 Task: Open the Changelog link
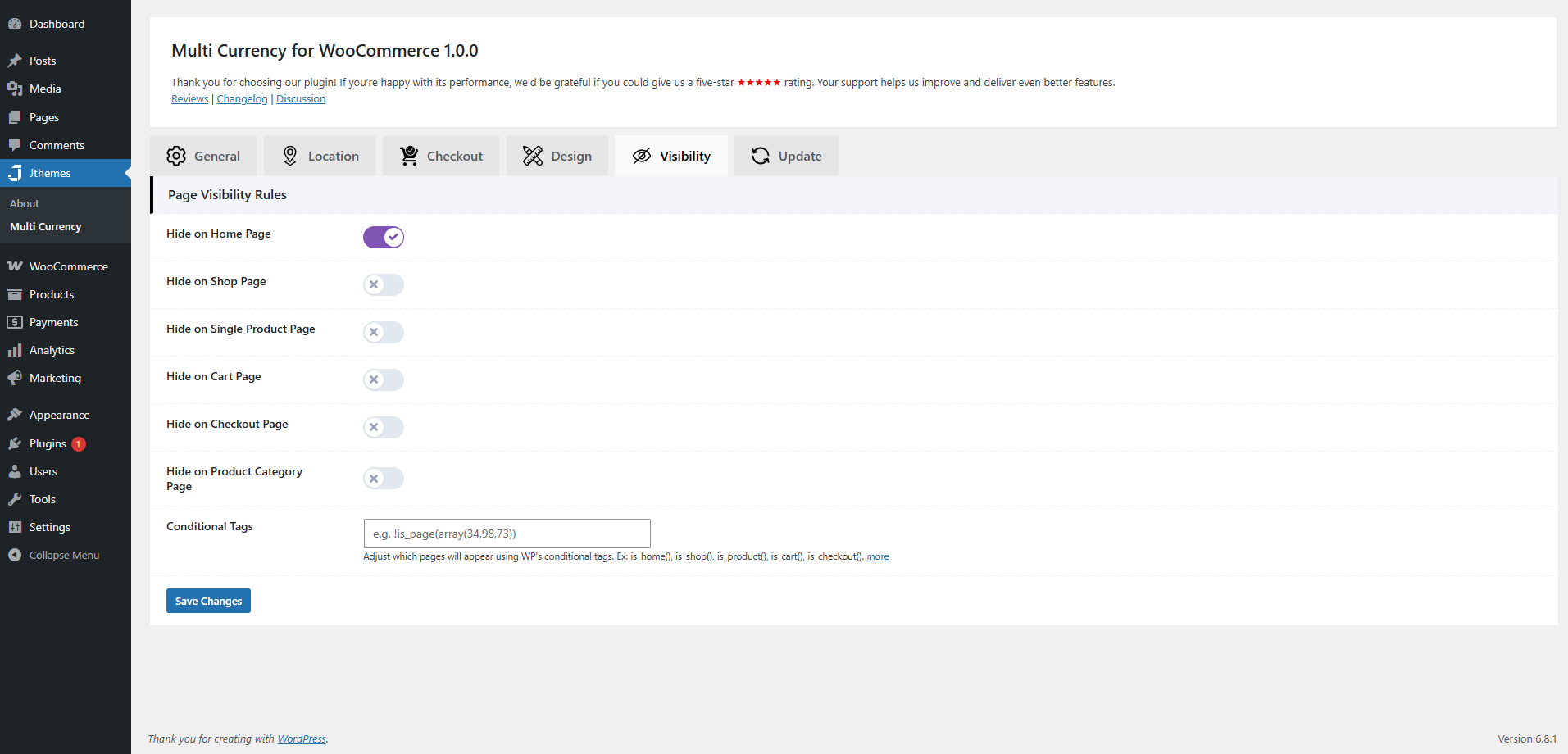[242, 99]
